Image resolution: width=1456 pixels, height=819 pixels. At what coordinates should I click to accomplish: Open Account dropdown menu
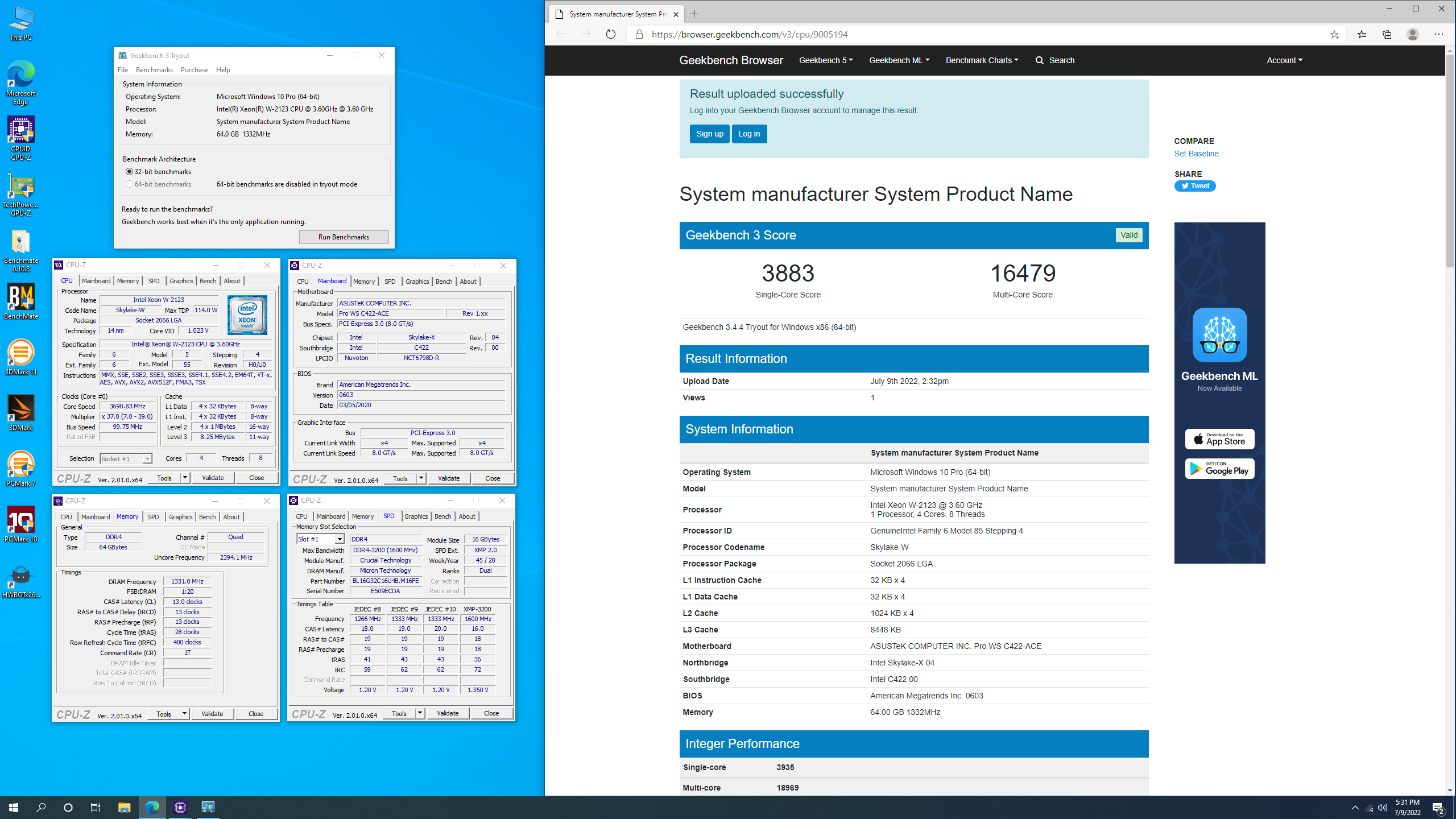click(x=1284, y=60)
